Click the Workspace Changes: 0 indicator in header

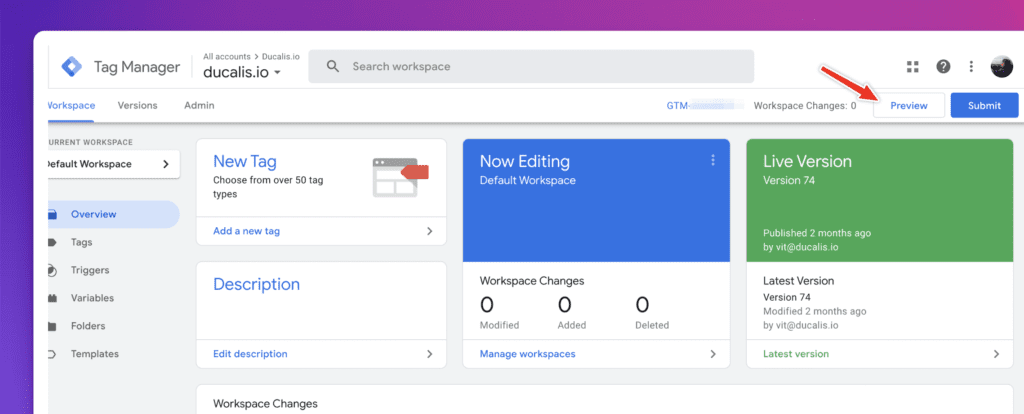pos(805,105)
